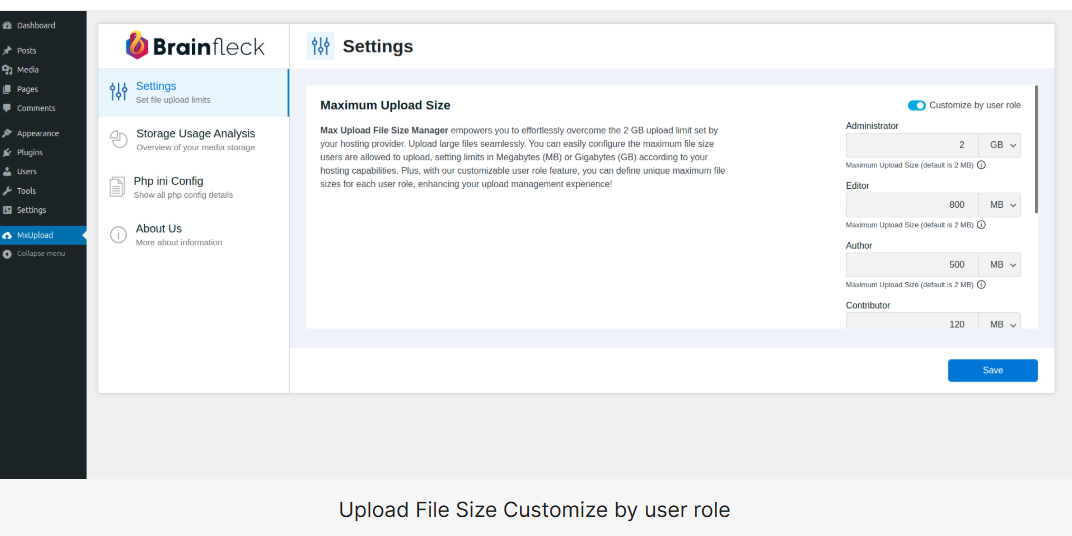Click the sliders icon in Settings header
Image resolution: width=1072 pixels, height=536 pixels.
pyautogui.click(x=321, y=46)
